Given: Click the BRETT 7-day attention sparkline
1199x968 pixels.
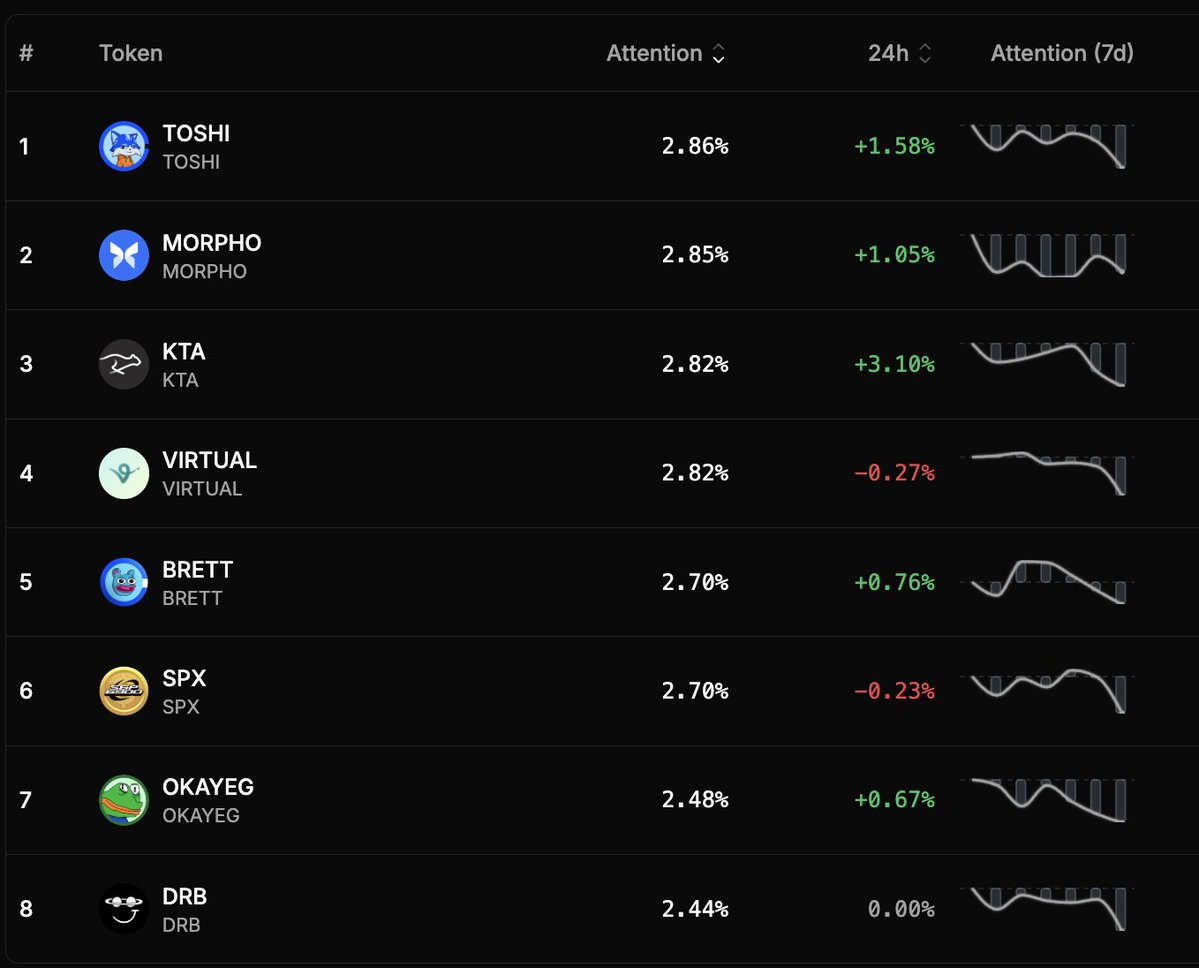Looking at the screenshot, I should point(1047,582).
